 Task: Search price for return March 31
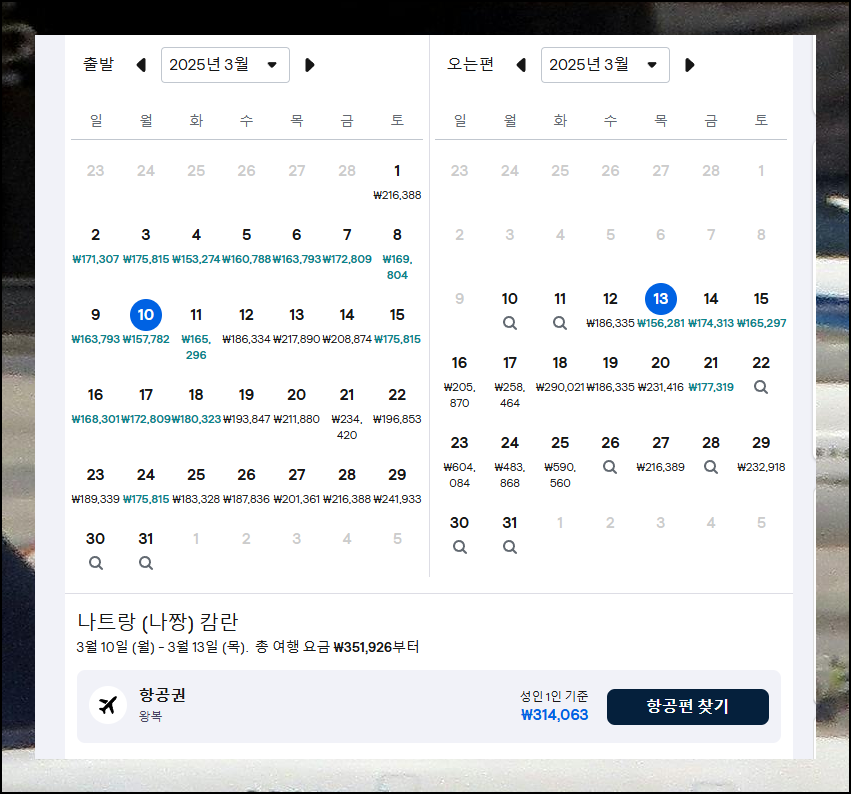510,547
